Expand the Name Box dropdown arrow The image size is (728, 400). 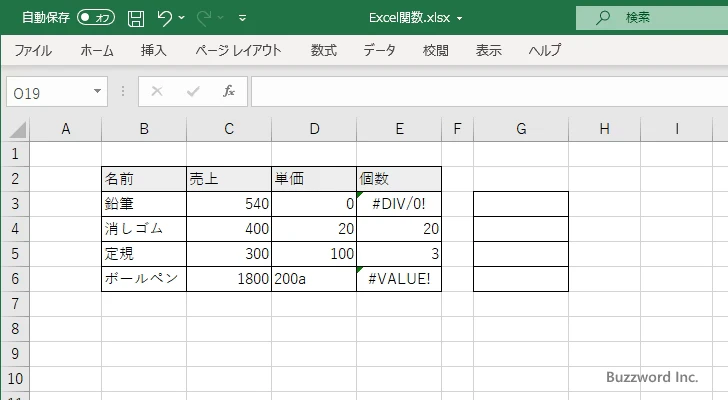(x=98, y=91)
